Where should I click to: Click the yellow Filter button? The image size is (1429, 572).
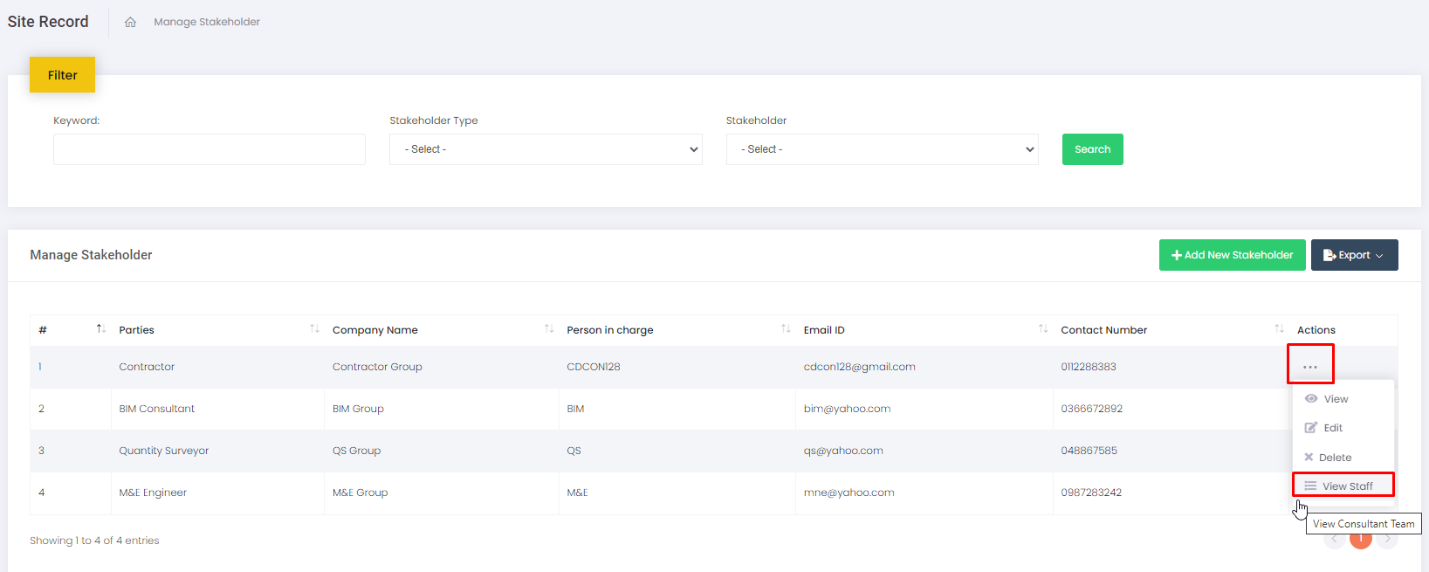[x=62, y=75]
